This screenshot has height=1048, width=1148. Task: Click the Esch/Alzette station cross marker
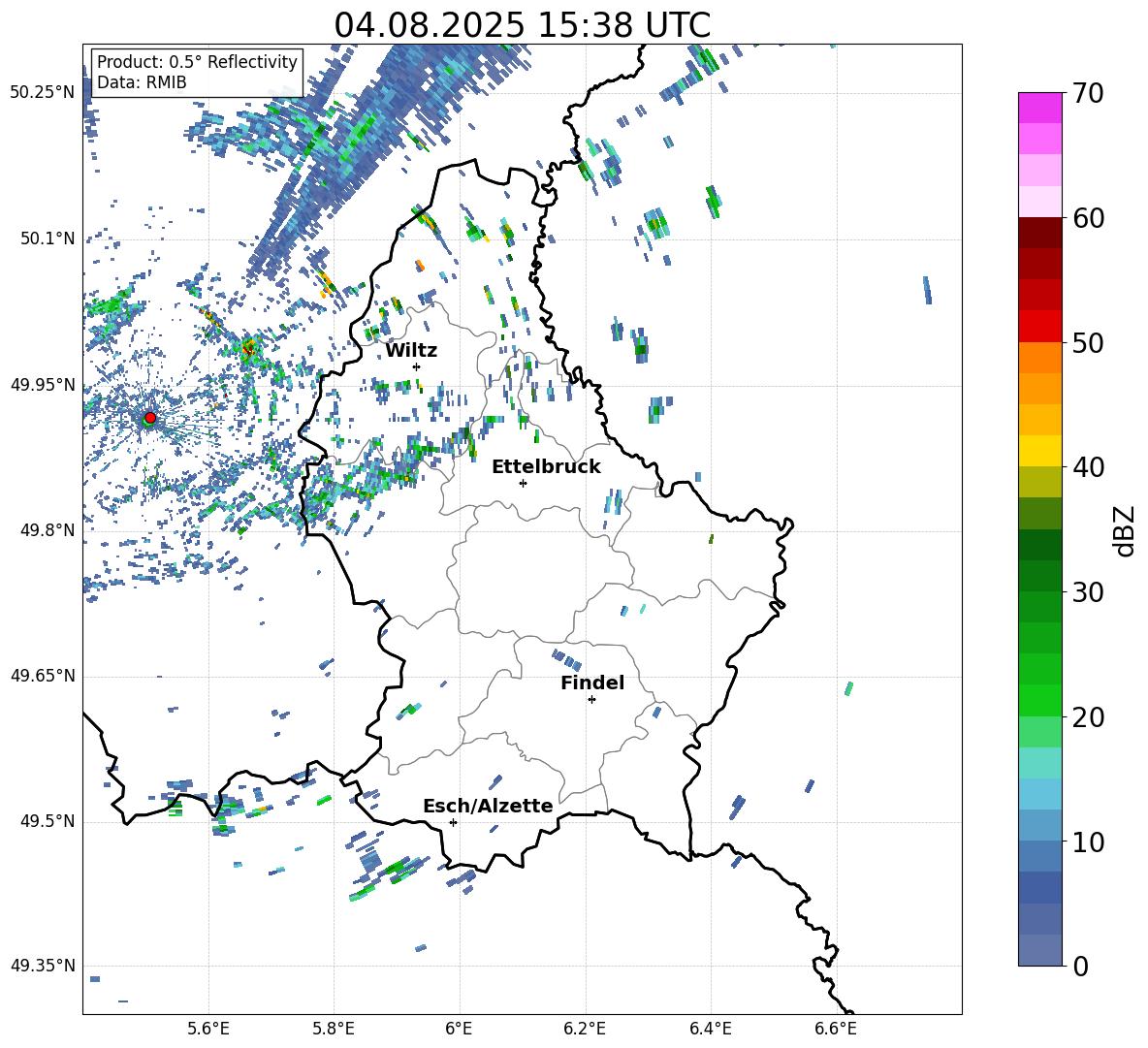pyautogui.click(x=453, y=822)
